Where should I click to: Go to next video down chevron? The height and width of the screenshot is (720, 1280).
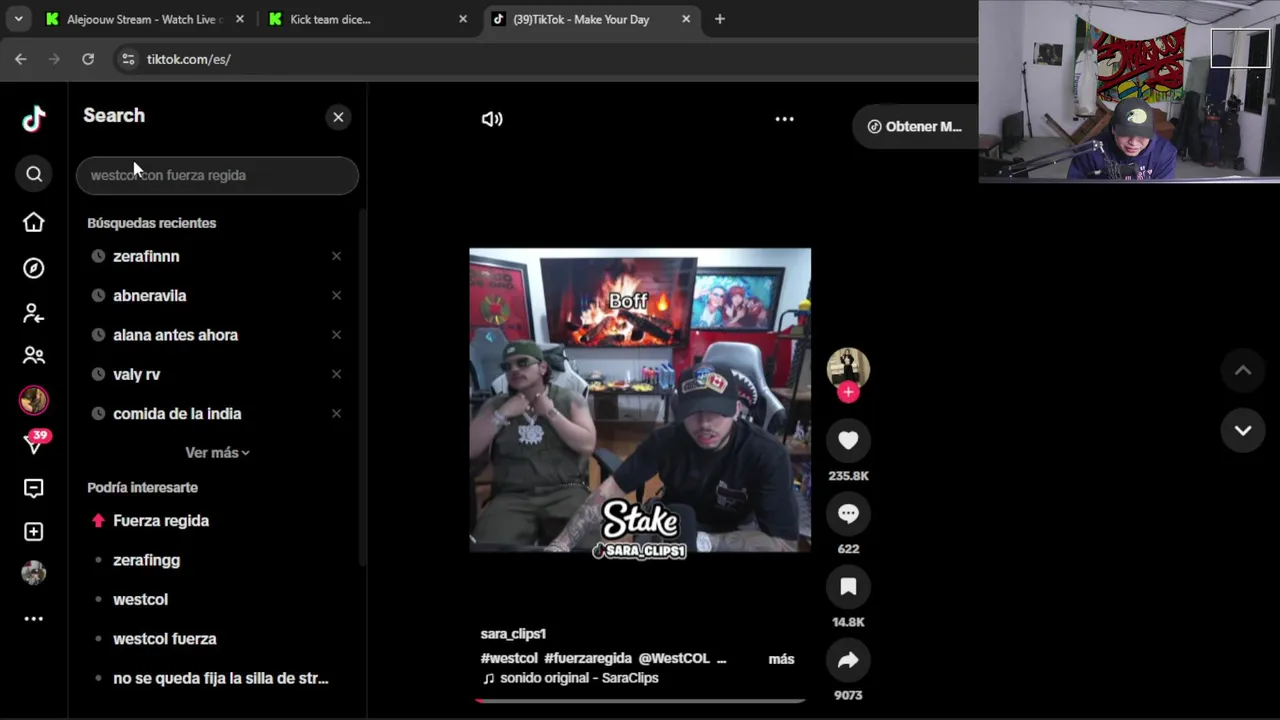1243,430
